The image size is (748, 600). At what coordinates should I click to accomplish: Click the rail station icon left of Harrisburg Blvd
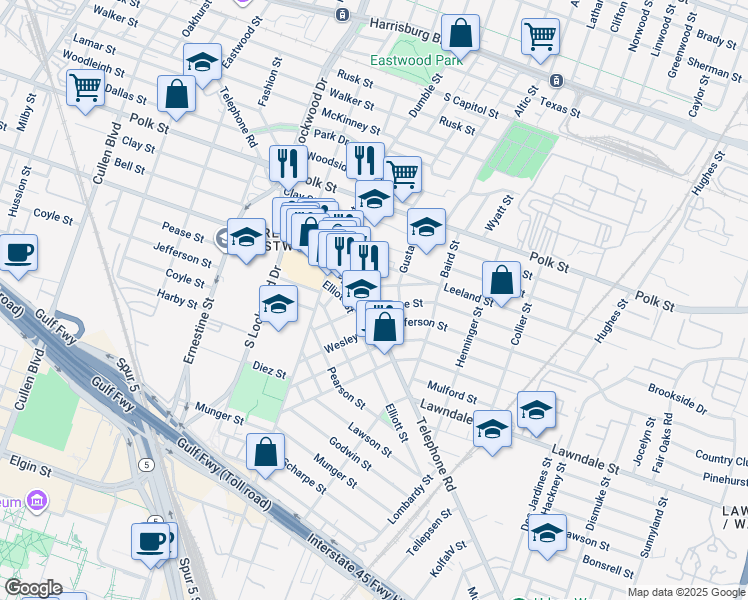point(342,15)
